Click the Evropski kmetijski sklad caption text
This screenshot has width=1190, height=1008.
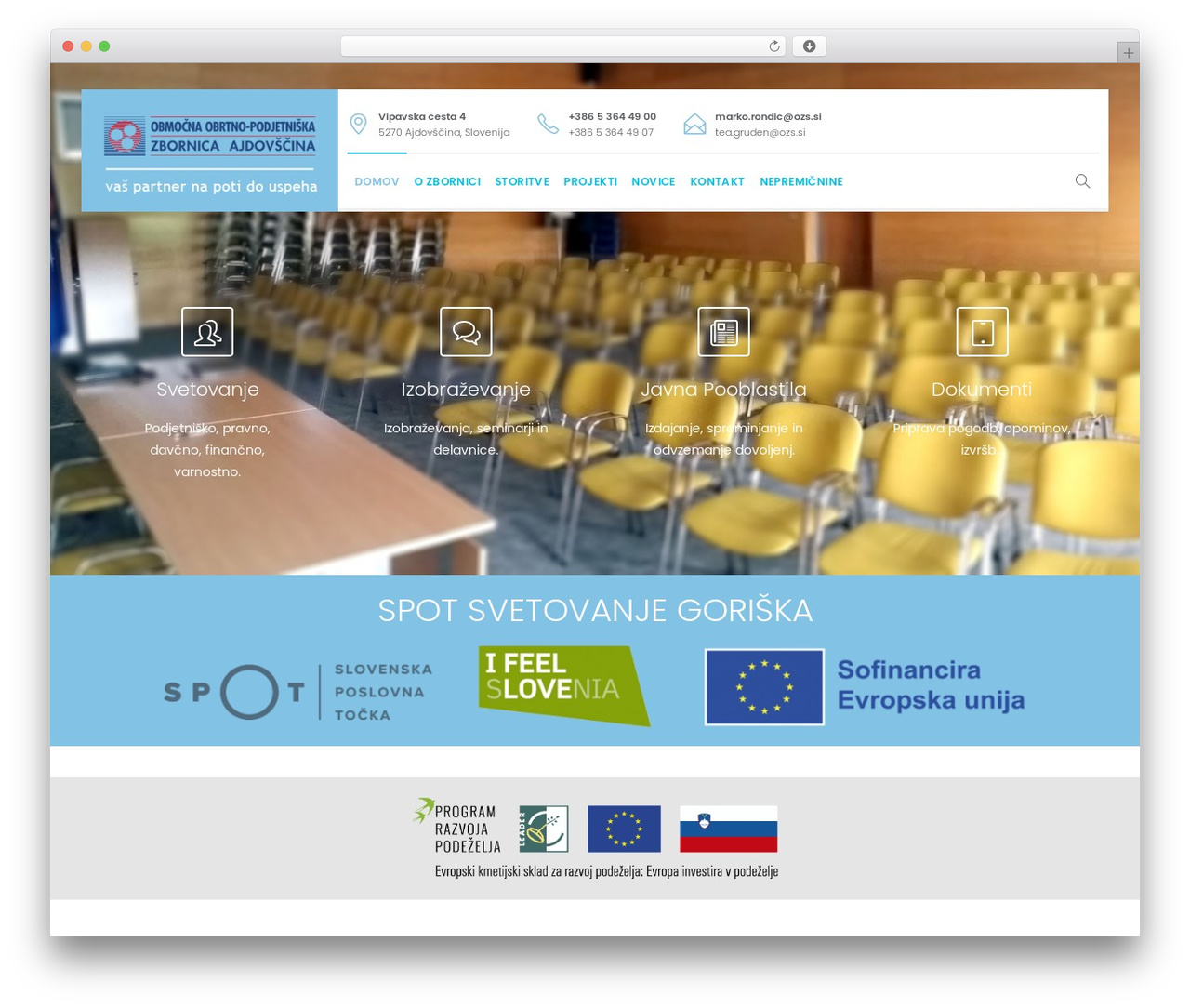(606, 871)
